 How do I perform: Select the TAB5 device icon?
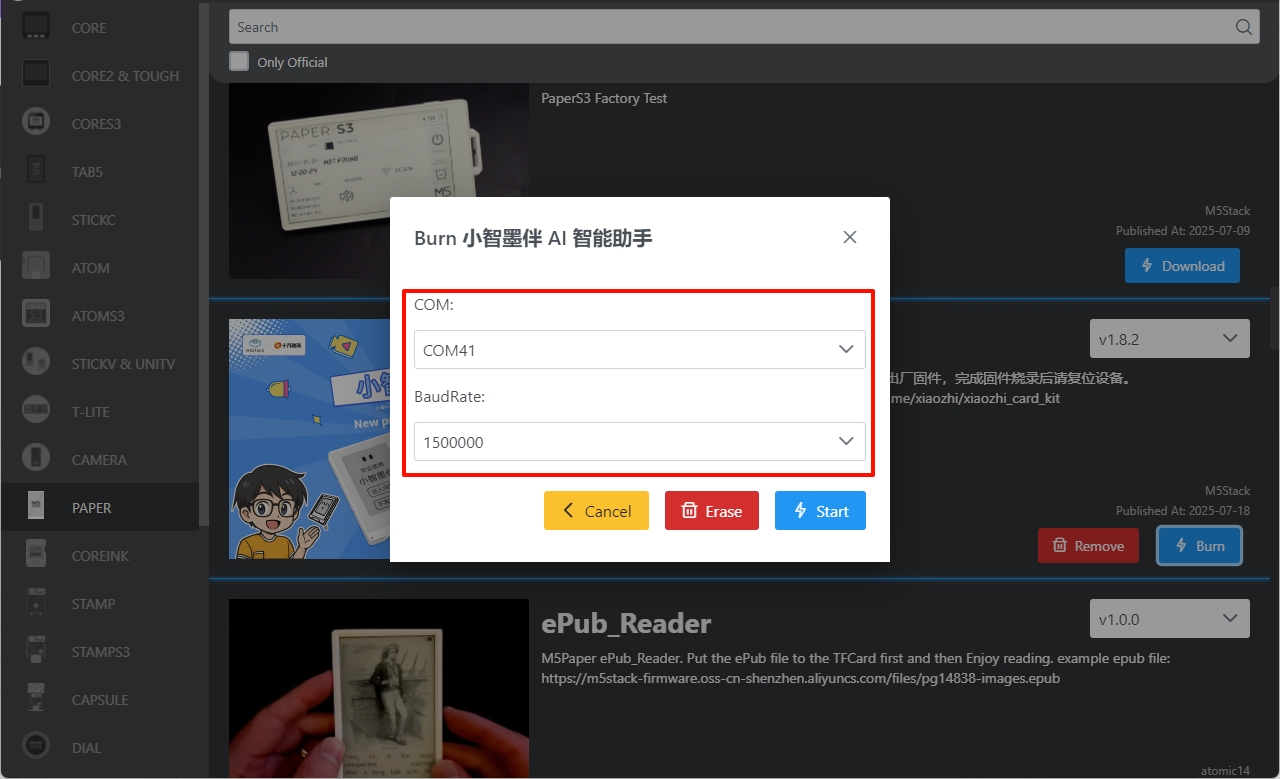pos(36,171)
